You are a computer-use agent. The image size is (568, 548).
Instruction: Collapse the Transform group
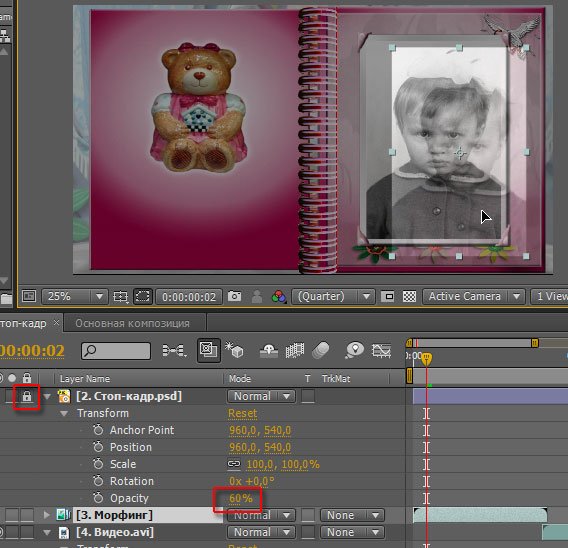(64, 414)
